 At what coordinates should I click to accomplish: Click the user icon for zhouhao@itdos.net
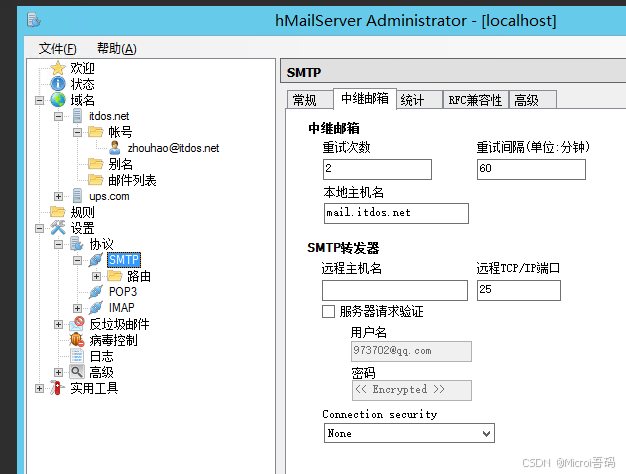pos(115,148)
